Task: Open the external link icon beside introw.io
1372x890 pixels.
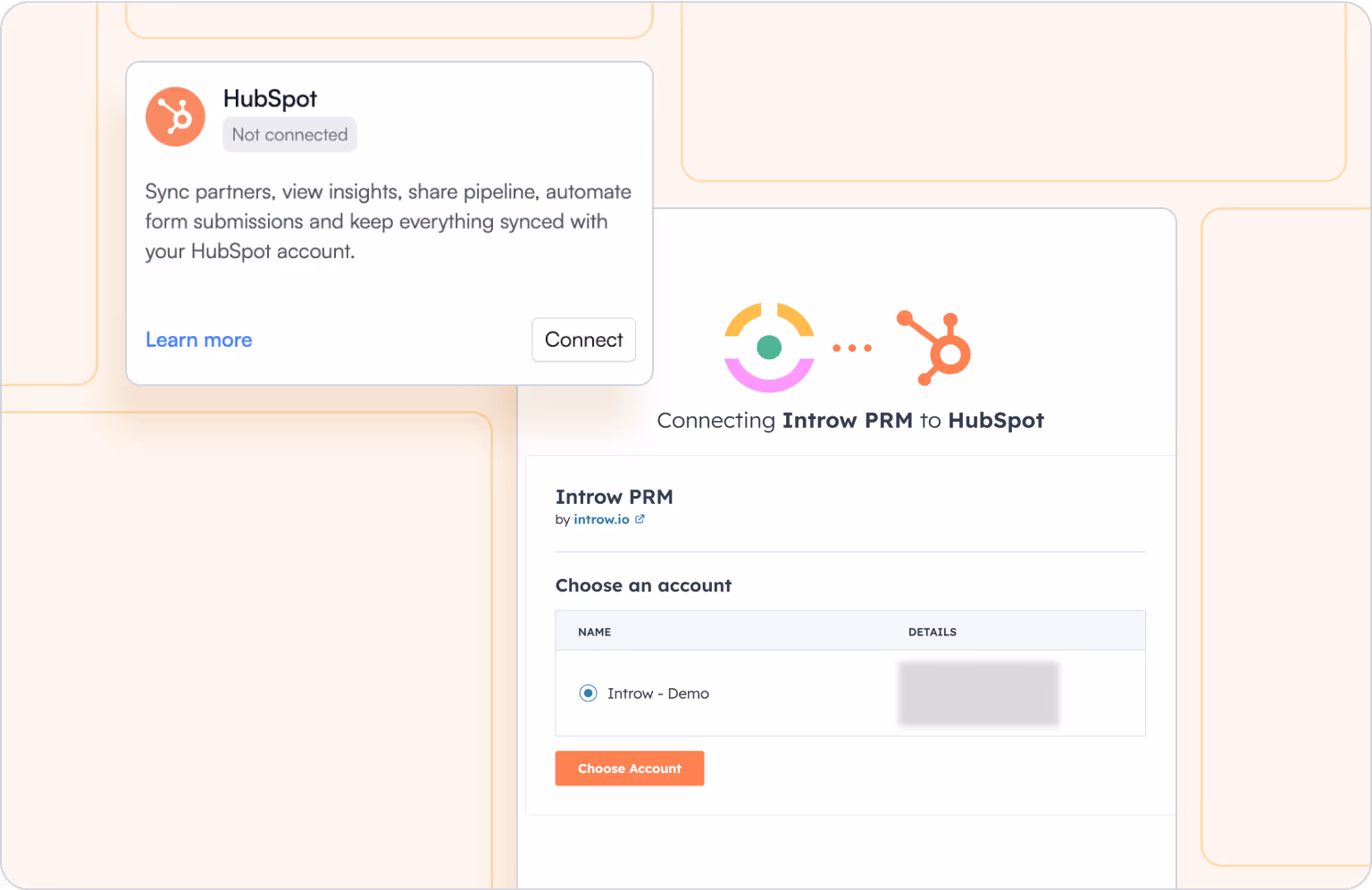Action: [x=640, y=519]
